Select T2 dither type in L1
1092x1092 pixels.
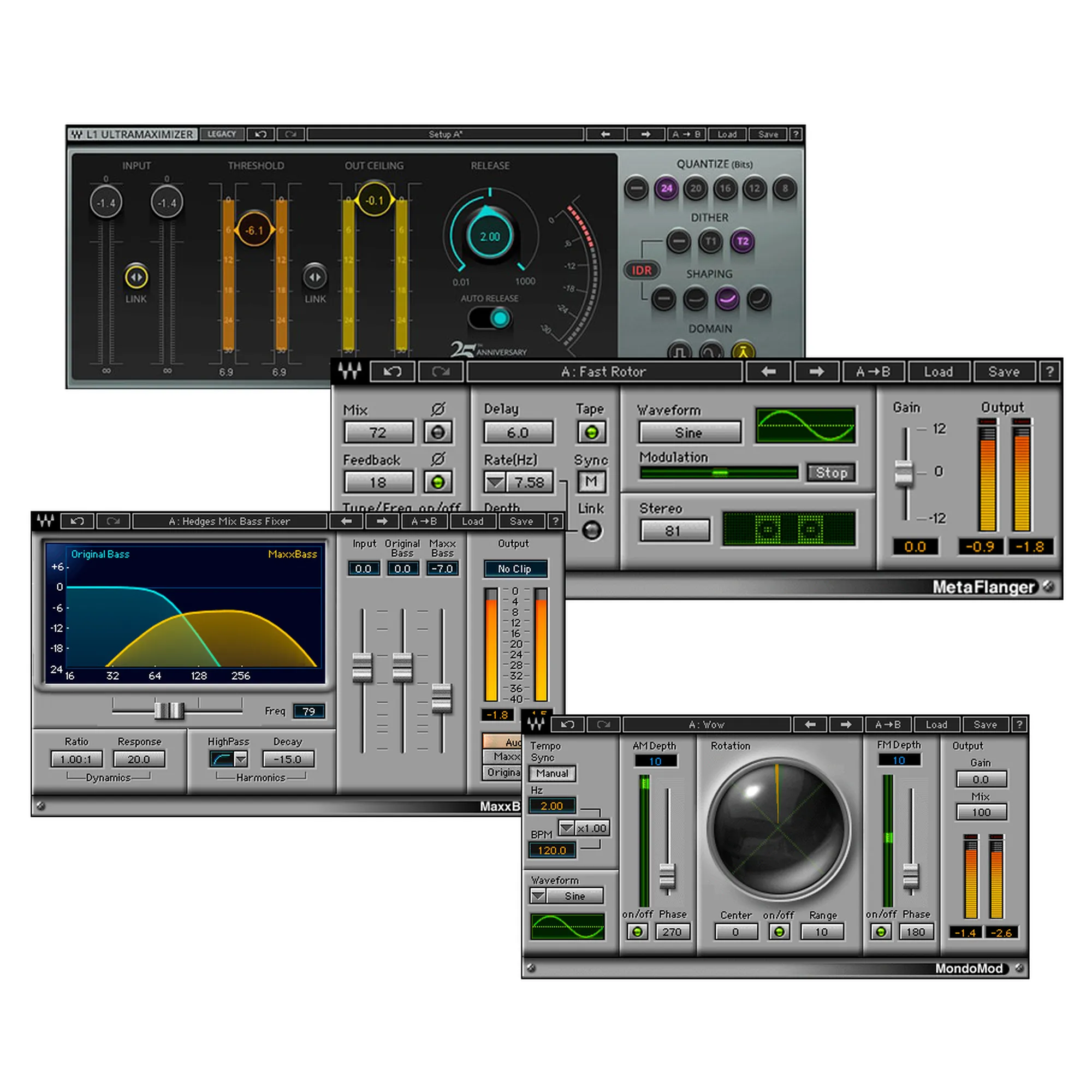(743, 242)
